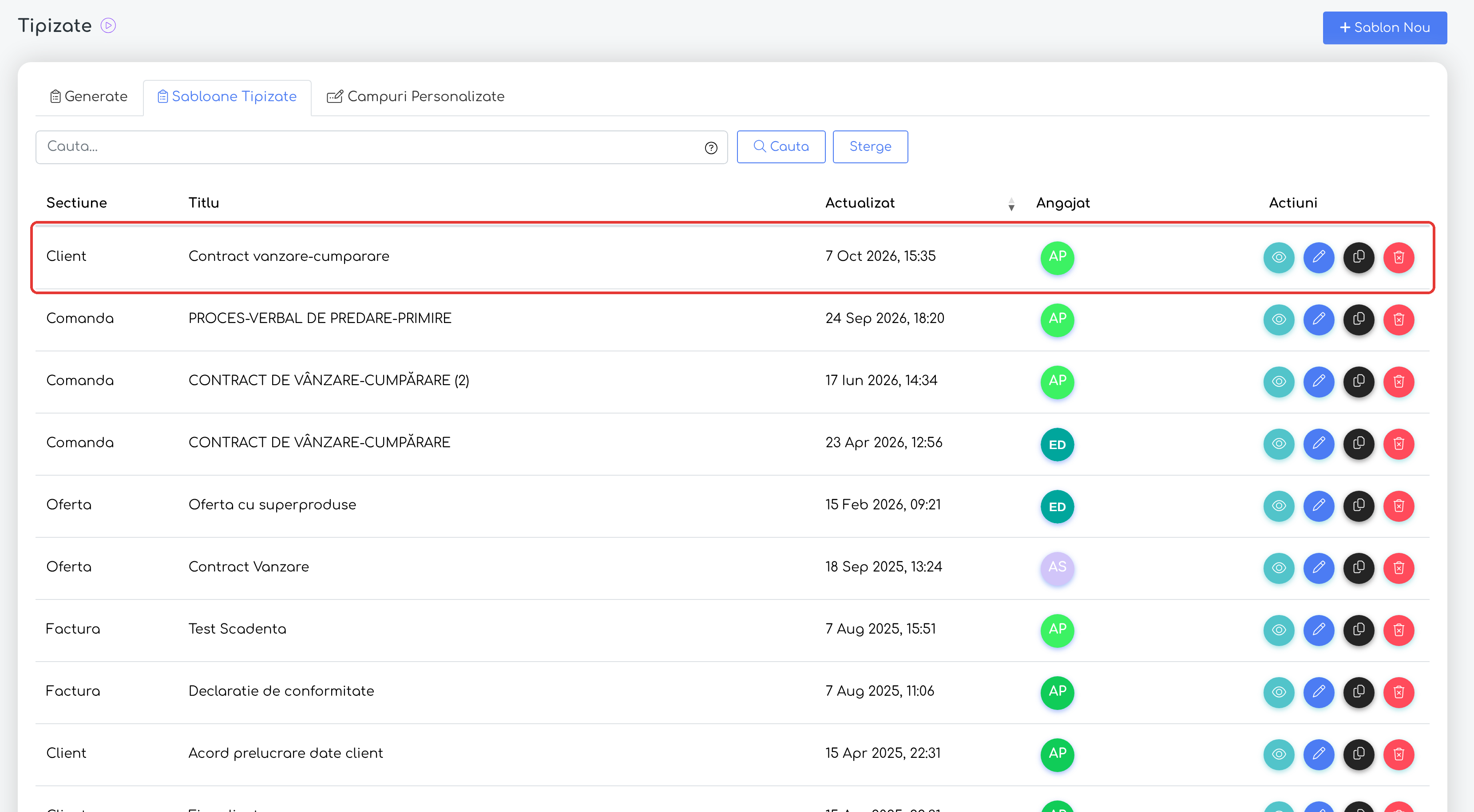The height and width of the screenshot is (812, 1474).
Task: Click the title 'Declaratie de conformitate'
Action: (x=281, y=691)
